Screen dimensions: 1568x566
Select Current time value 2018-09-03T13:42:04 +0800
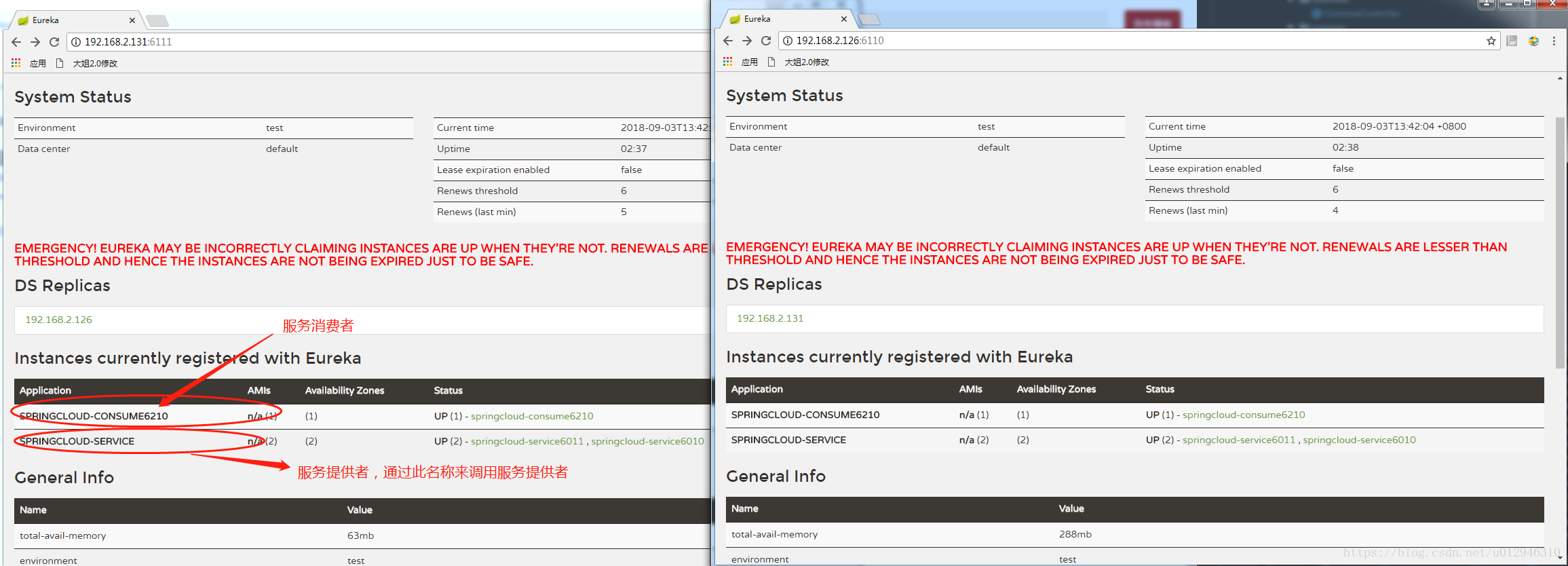1399,126
